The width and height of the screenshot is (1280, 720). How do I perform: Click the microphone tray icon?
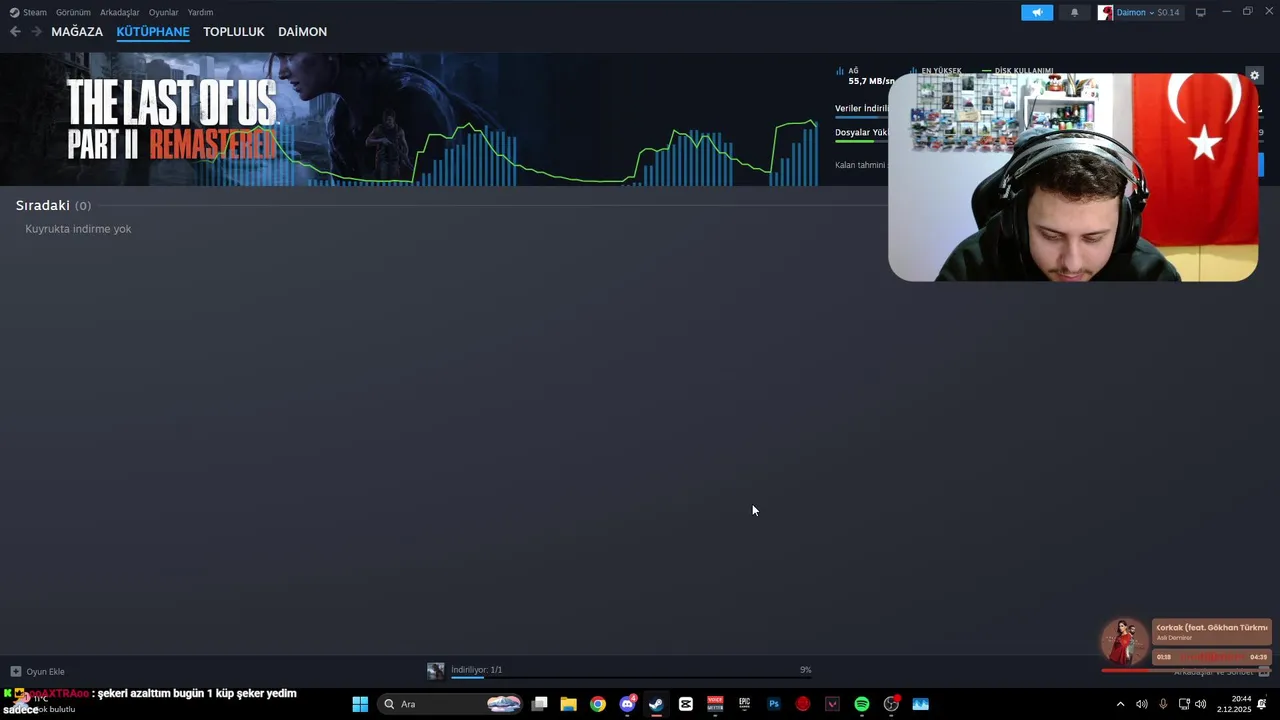point(1163,704)
